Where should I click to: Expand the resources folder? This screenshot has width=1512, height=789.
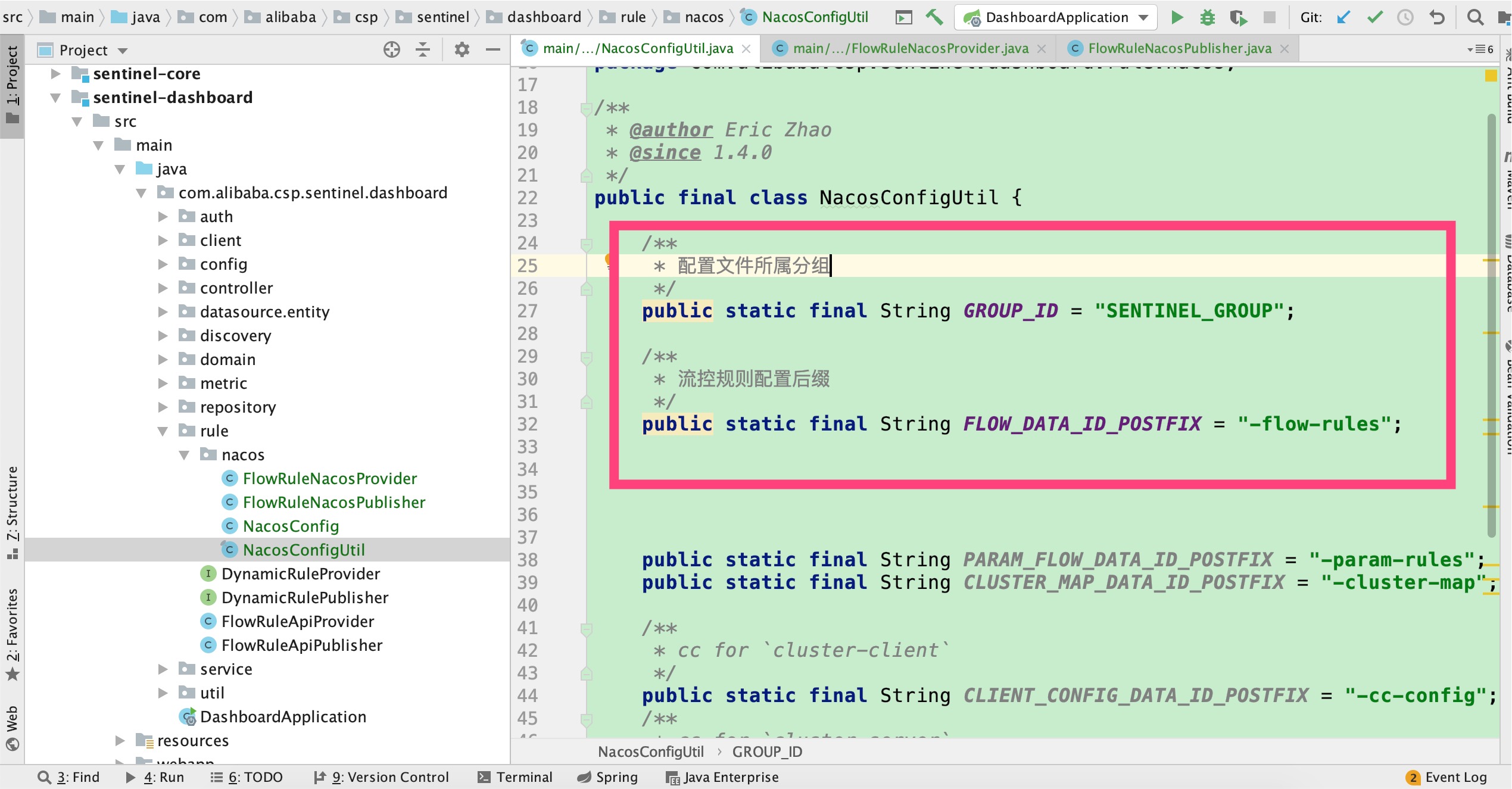tap(120, 741)
